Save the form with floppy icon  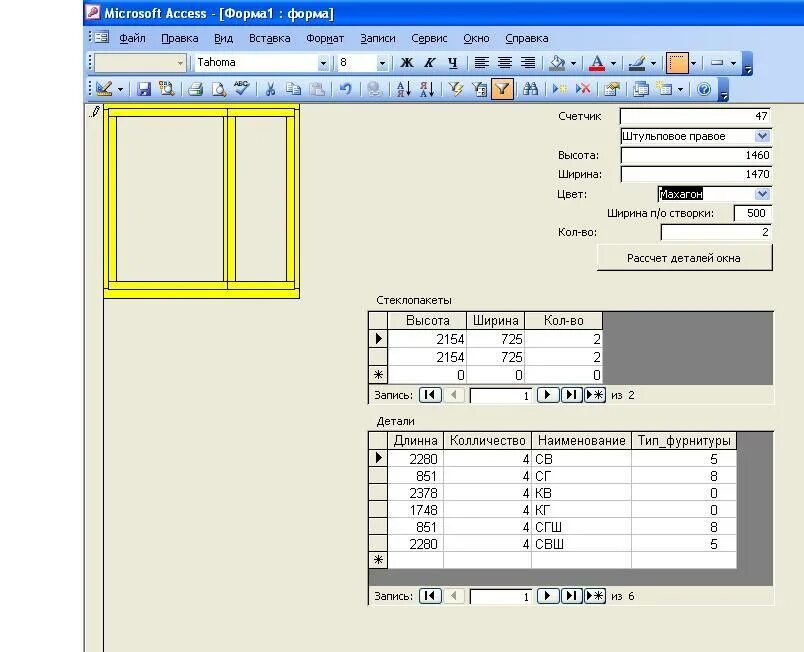[144, 89]
